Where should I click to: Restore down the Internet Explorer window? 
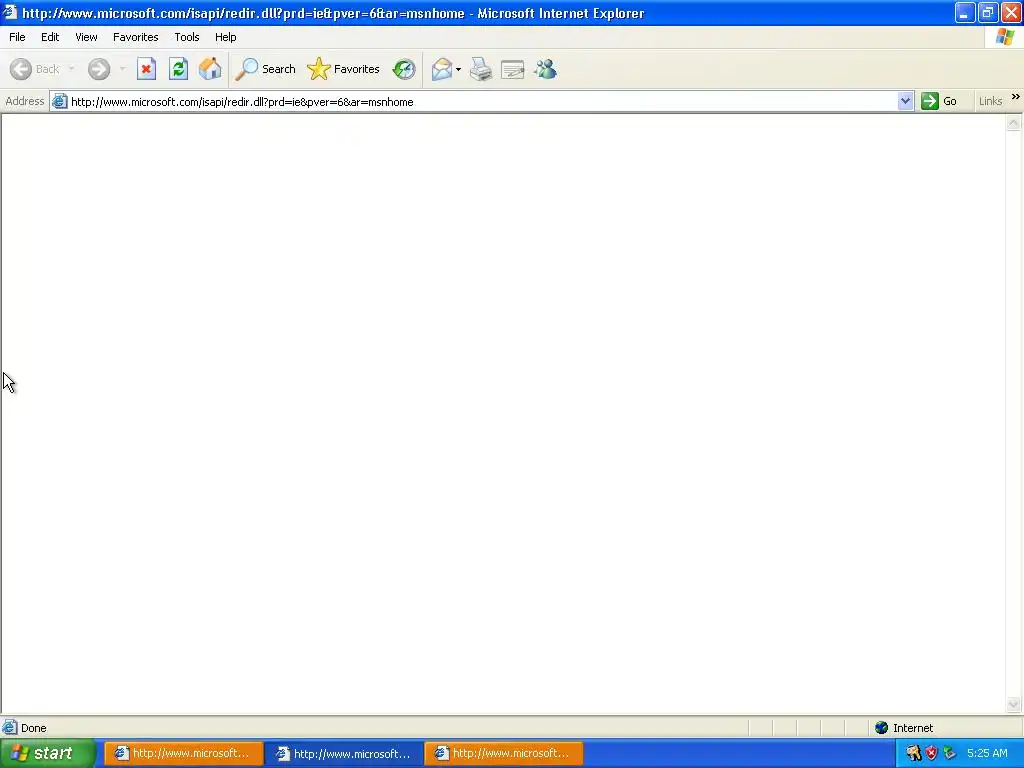[987, 12]
